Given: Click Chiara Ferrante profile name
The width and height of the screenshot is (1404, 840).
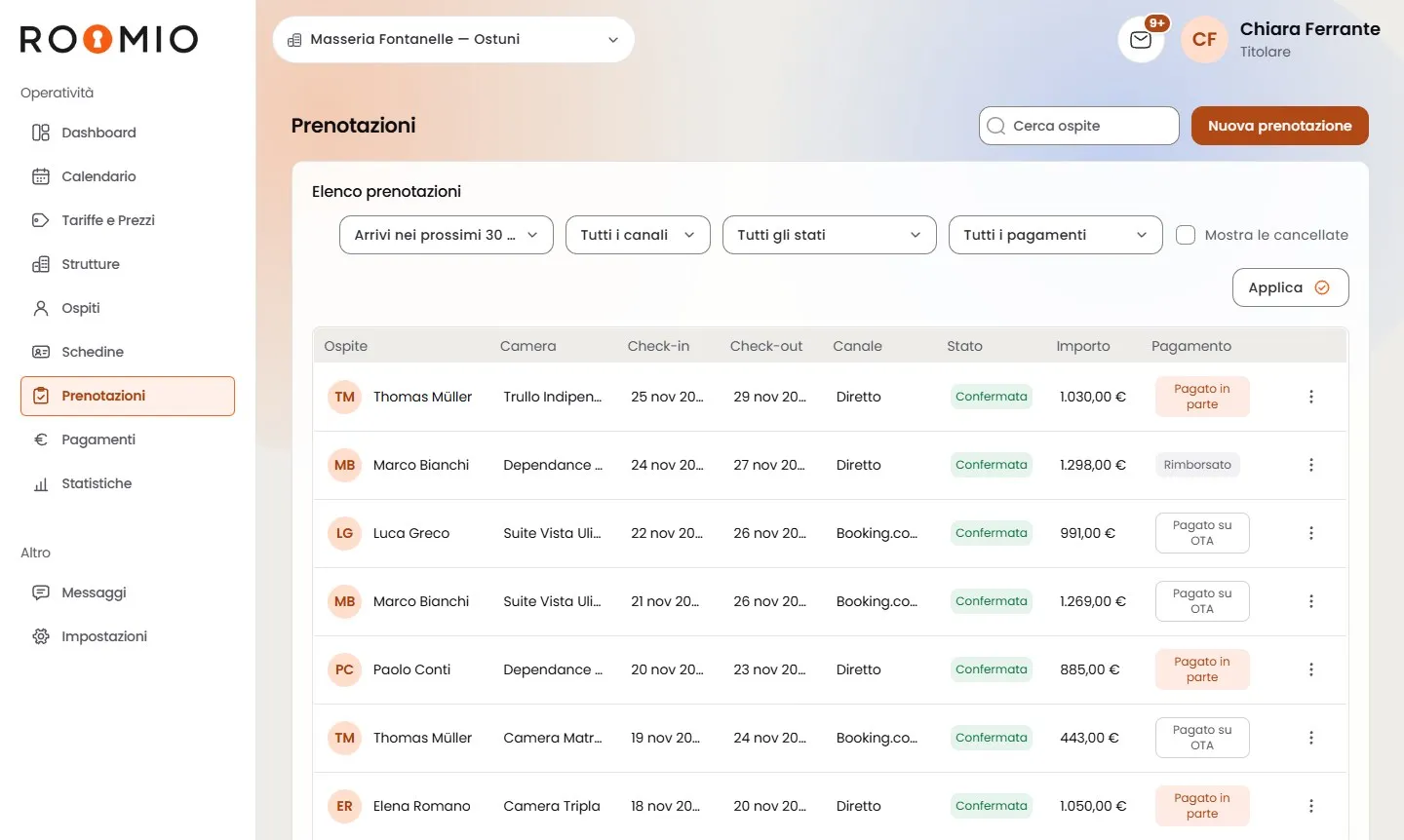Looking at the screenshot, I should (1310, 29).
